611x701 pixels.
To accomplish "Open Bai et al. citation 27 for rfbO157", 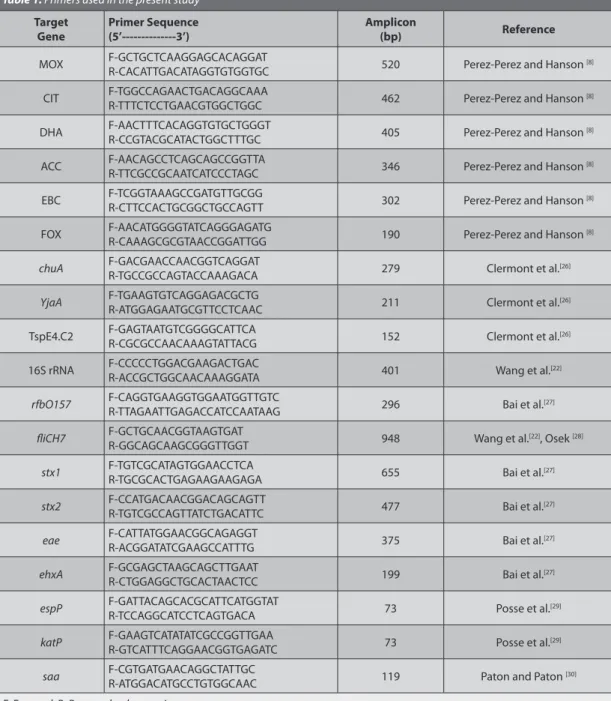I will [549, 402].
